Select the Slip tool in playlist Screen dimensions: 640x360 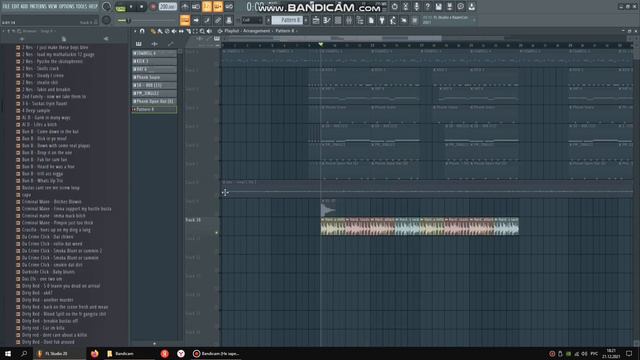click(x=181, y=31)
